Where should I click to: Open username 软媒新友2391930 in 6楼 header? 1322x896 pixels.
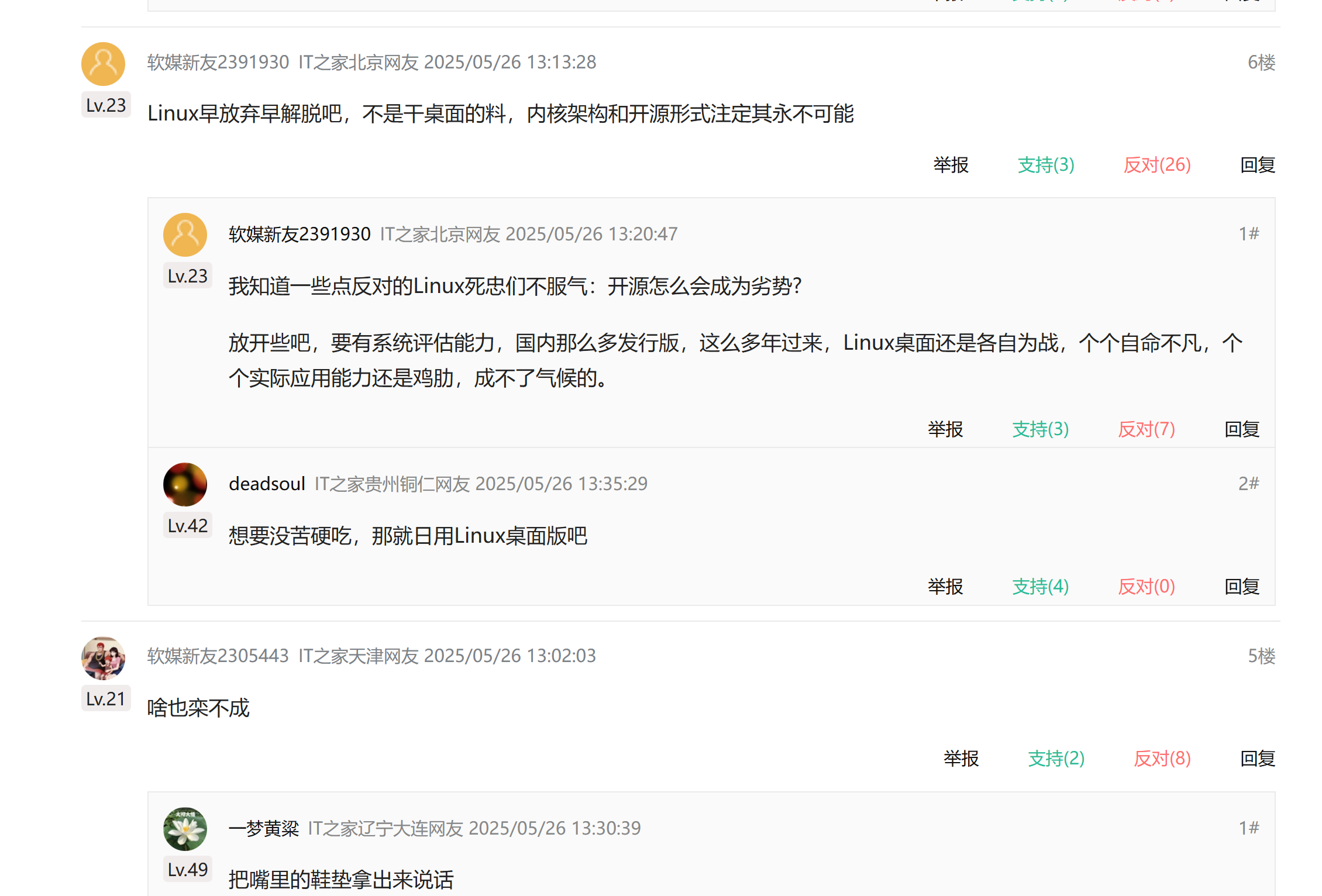click(218, 62)
